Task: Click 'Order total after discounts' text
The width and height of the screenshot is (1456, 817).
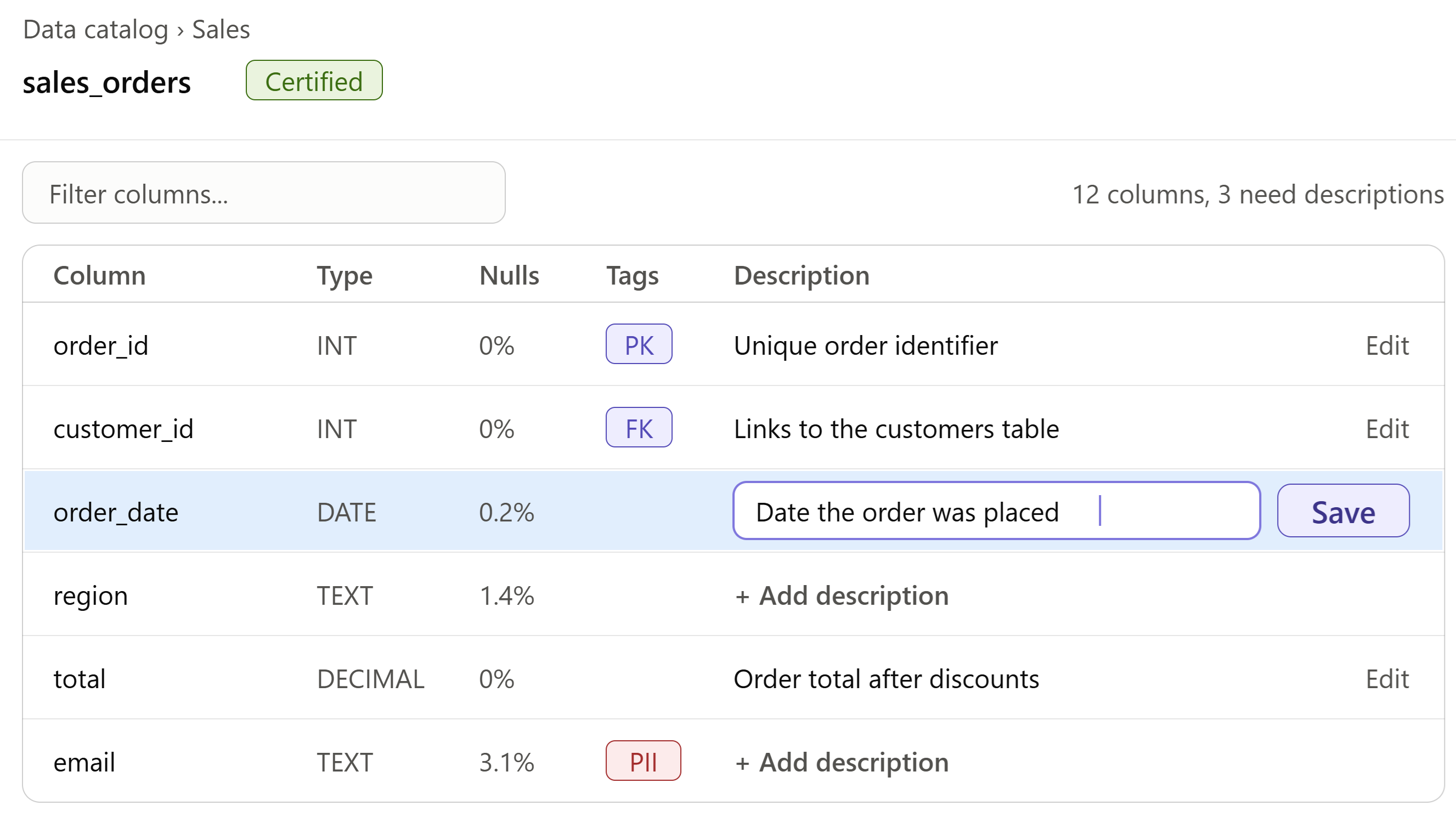Action: pos(885,679)
